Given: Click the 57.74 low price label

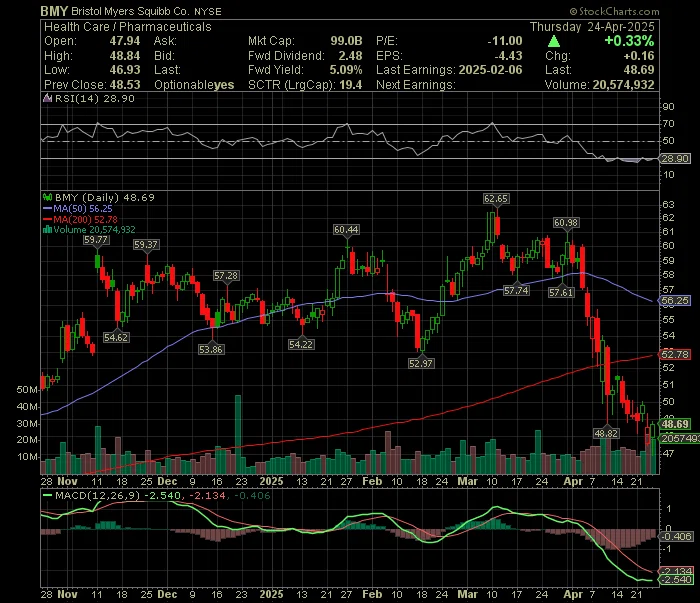Looking at the screenshot, I should pyautogui.click(x=516, y=291).
